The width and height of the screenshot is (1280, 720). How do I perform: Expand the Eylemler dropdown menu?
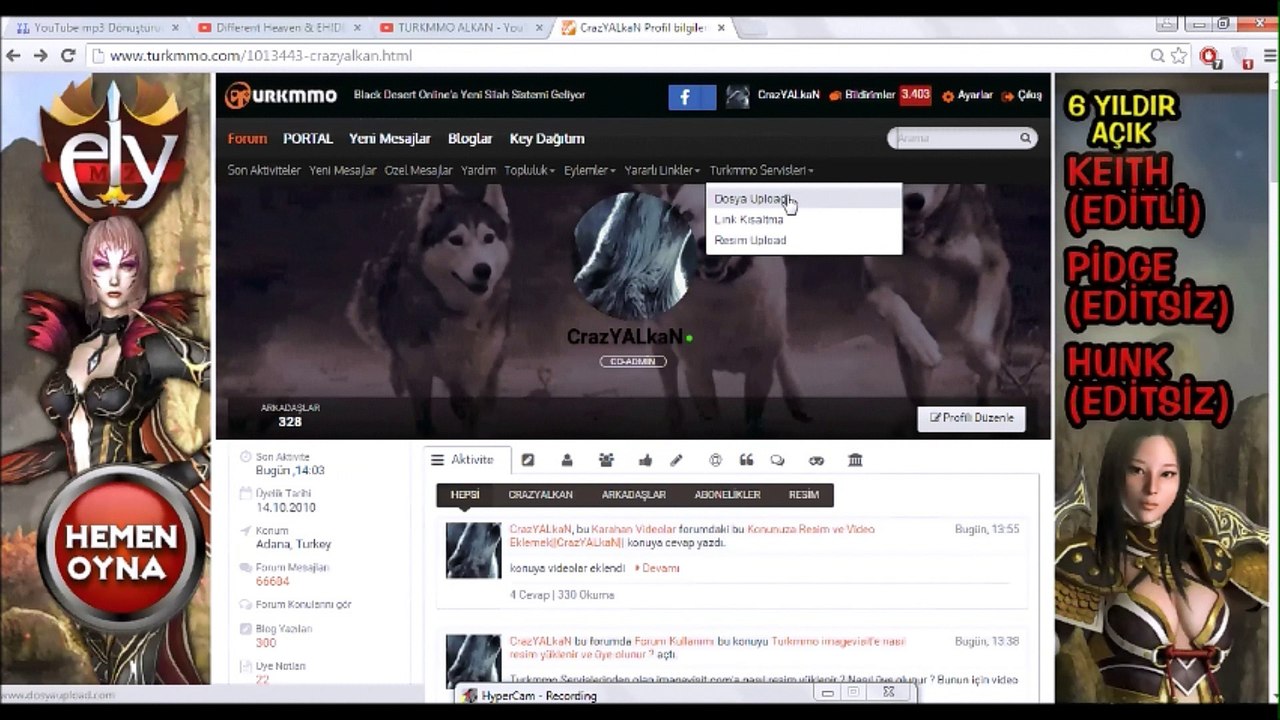click(590, 171)
